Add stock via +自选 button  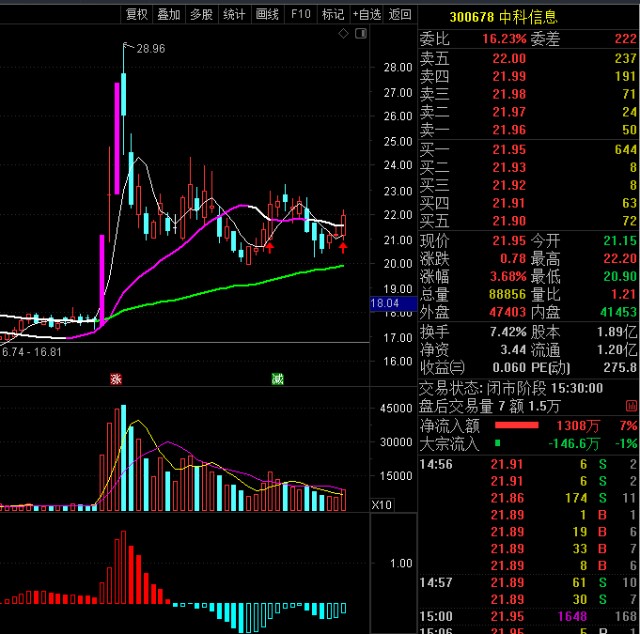click(x=366, y=15)
